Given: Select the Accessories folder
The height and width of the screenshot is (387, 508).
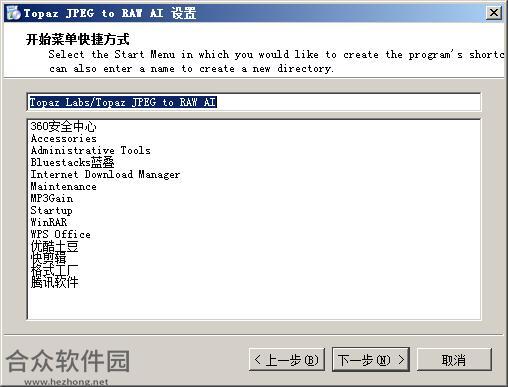Looking at the screenshot, I should click(x=64, y=138).
